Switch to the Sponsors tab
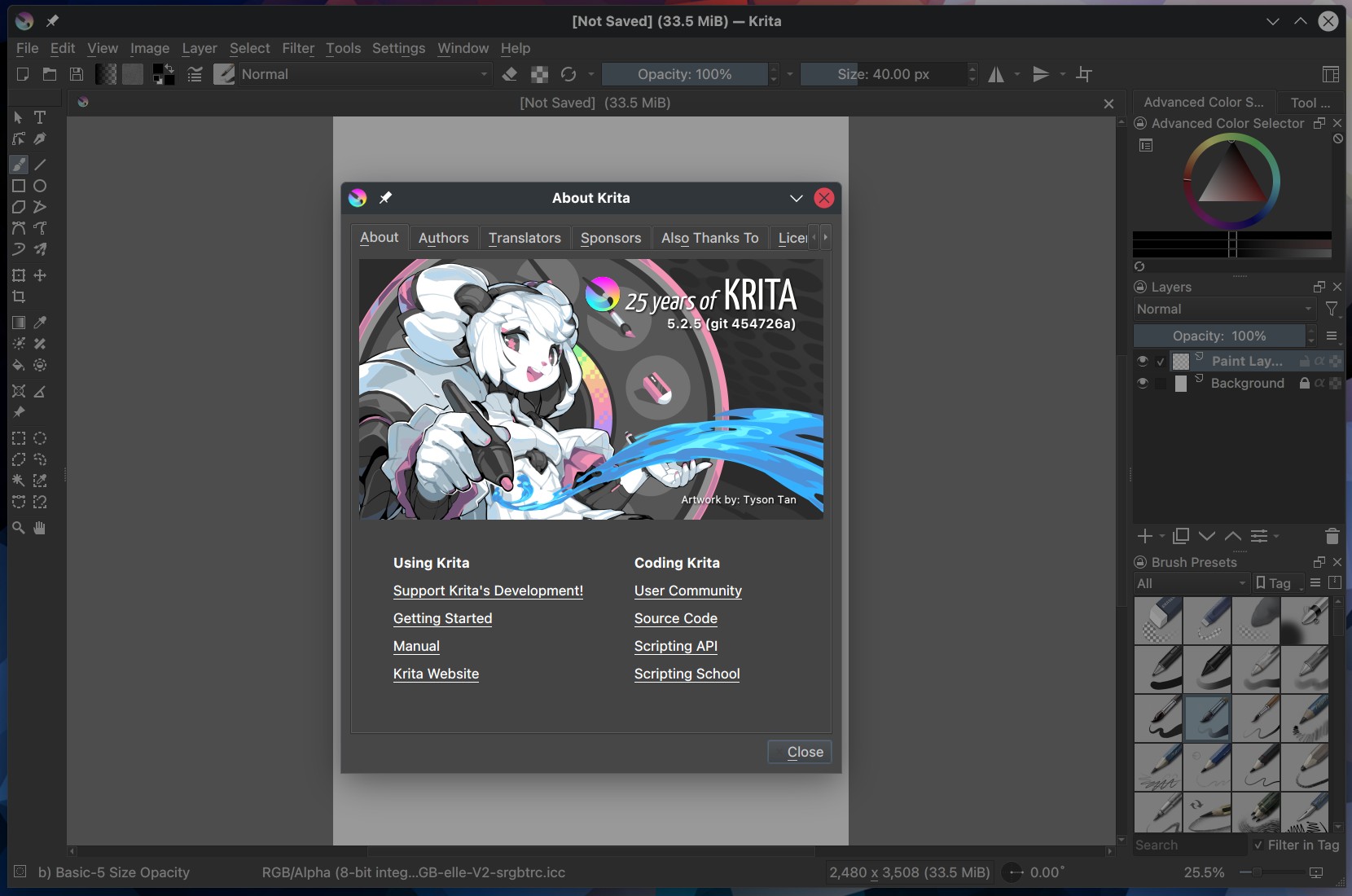The height and width of the screenshot is (896, 1352). pyautogui.click(x=611, y=238)
